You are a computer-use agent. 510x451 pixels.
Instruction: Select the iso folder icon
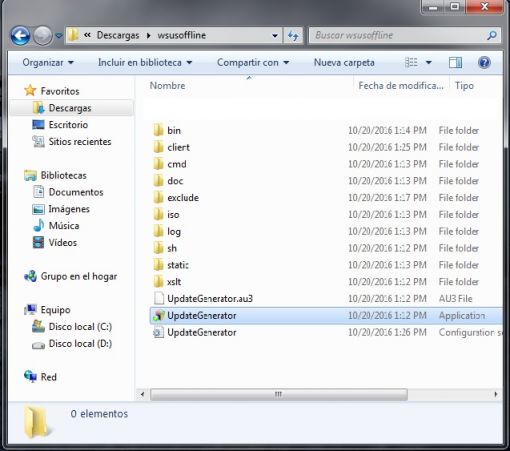[x=158, y=214]
